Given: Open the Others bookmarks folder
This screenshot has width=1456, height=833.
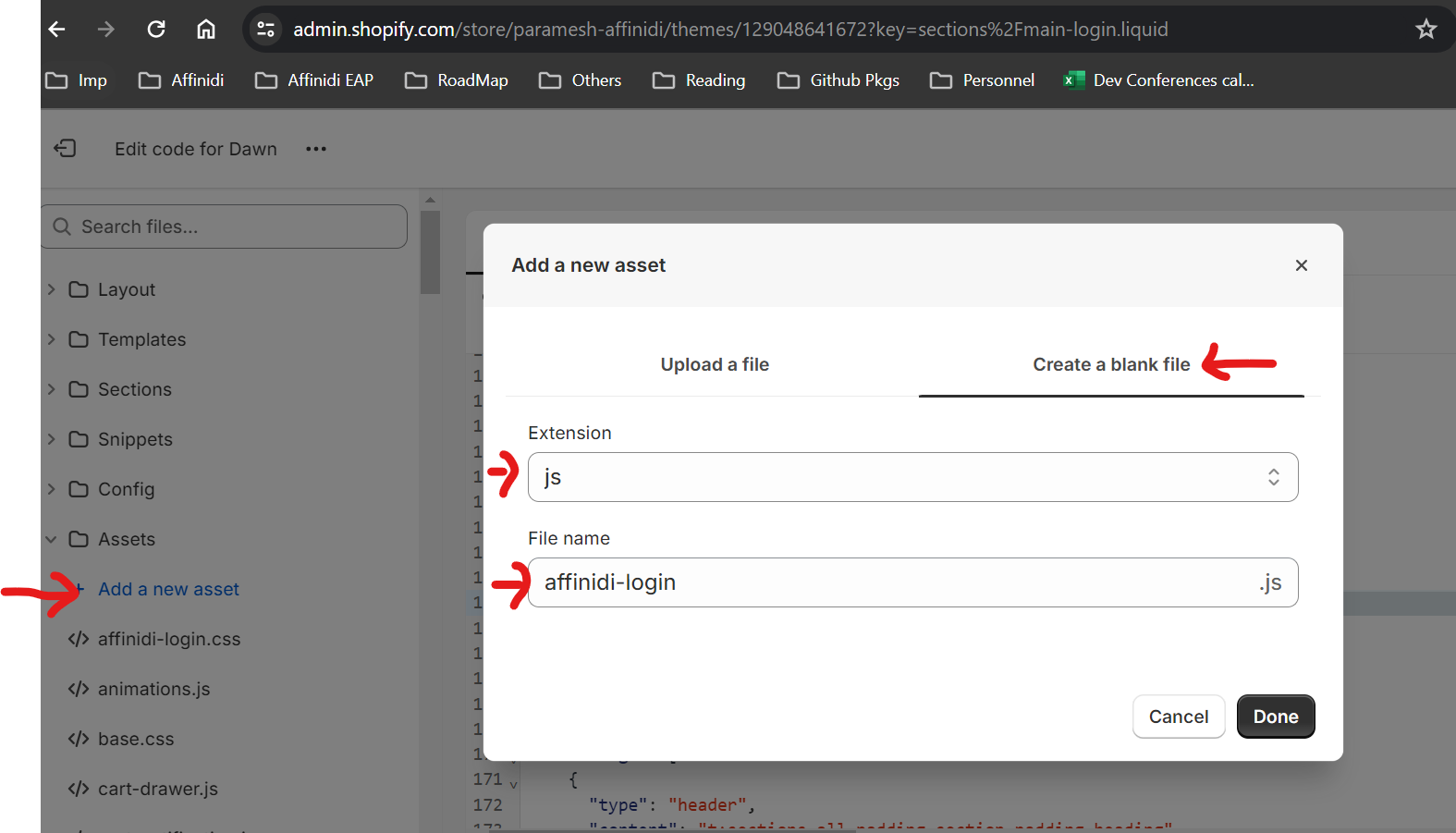Looking at the screenshot, I should (x=581, y=80).
